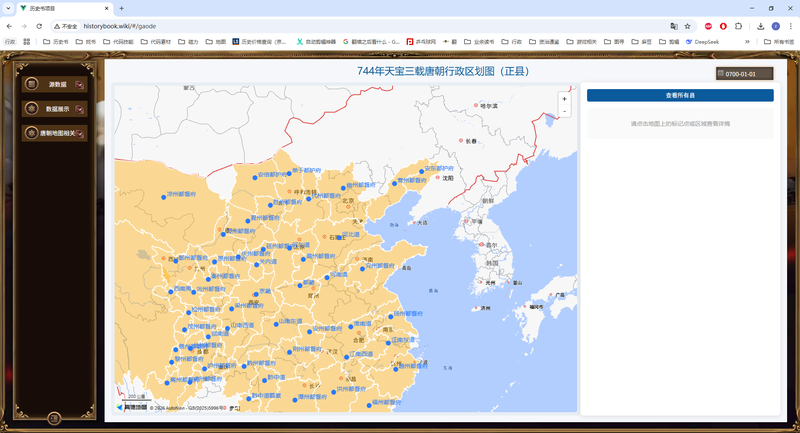Viewport: 800px width, 433px height.
Task: Reload the page using the refresh icon
Action: click(x=39, y=26)
